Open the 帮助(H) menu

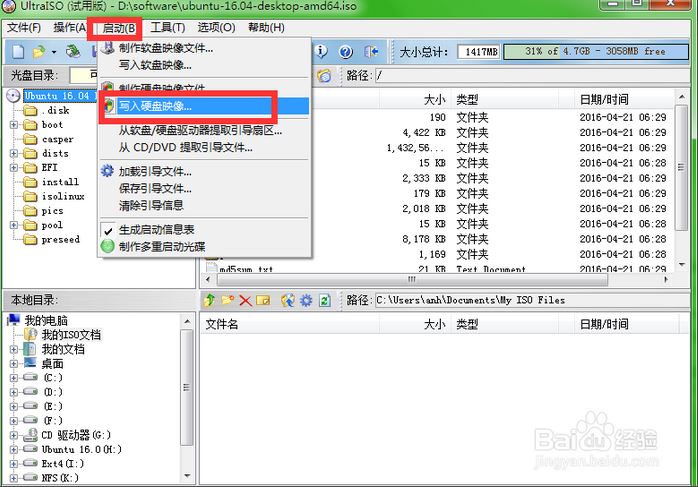[x=266, y=28]
